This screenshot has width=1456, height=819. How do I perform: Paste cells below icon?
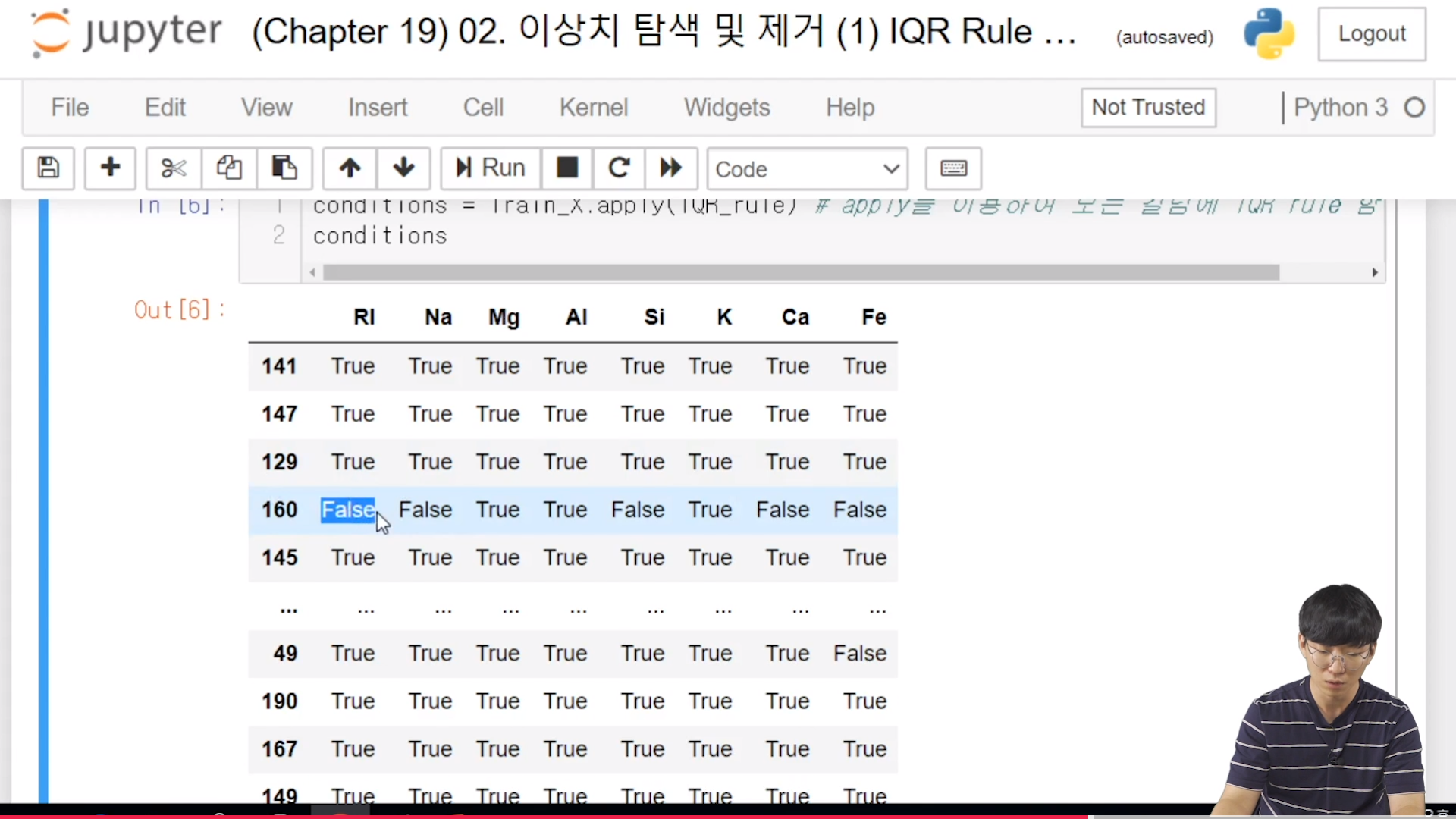284,168
